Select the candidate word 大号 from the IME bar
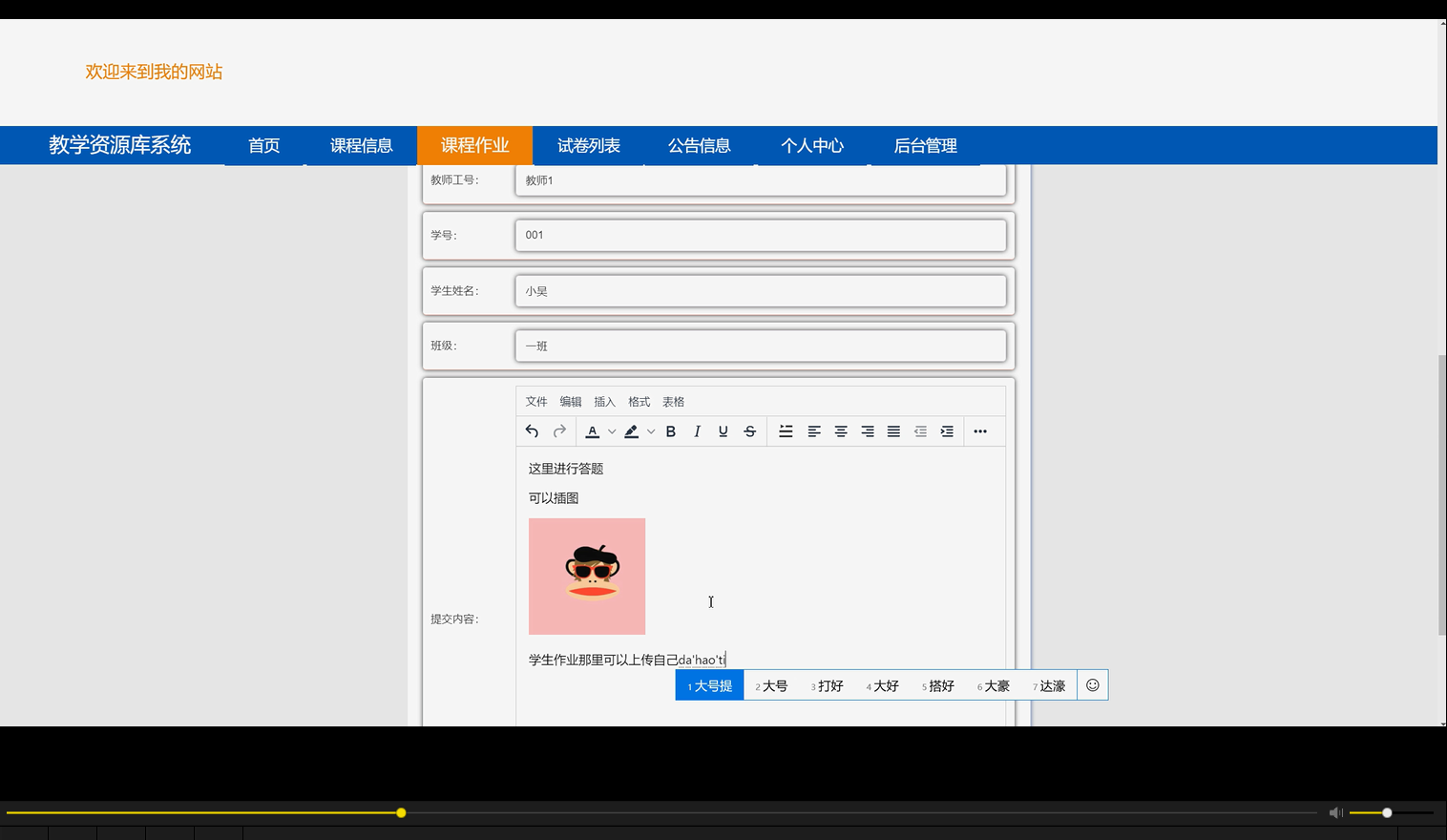 pos(776,684)
